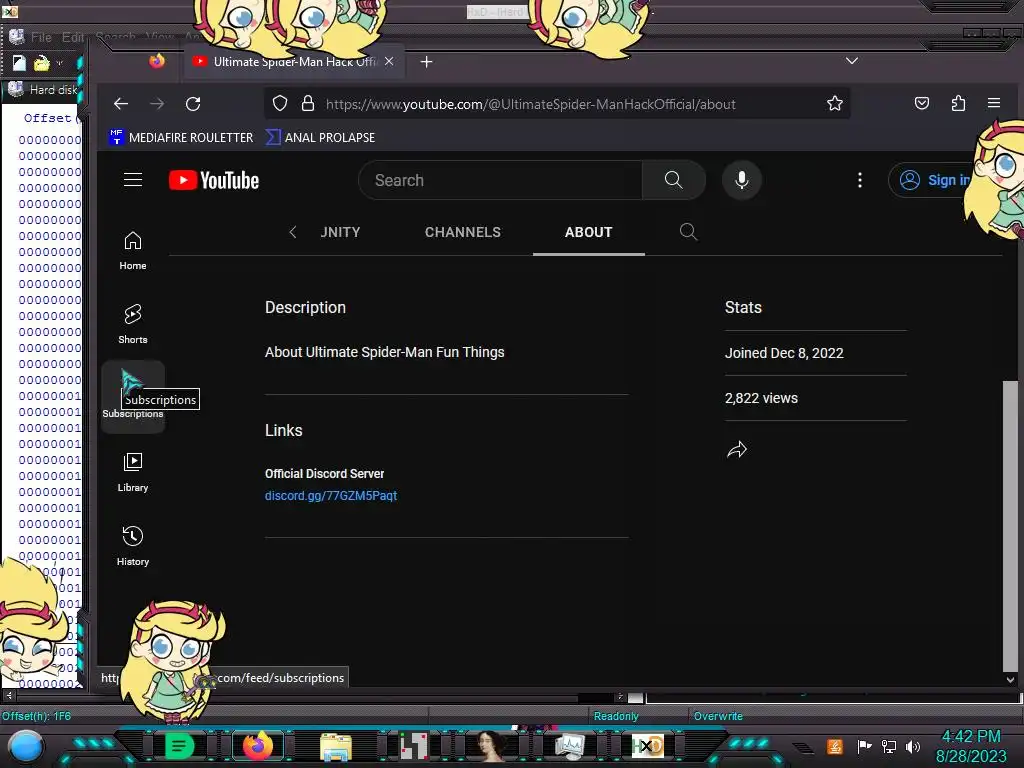Click the Joined Dec 8, 2022 stat

(x=784, y=353)
